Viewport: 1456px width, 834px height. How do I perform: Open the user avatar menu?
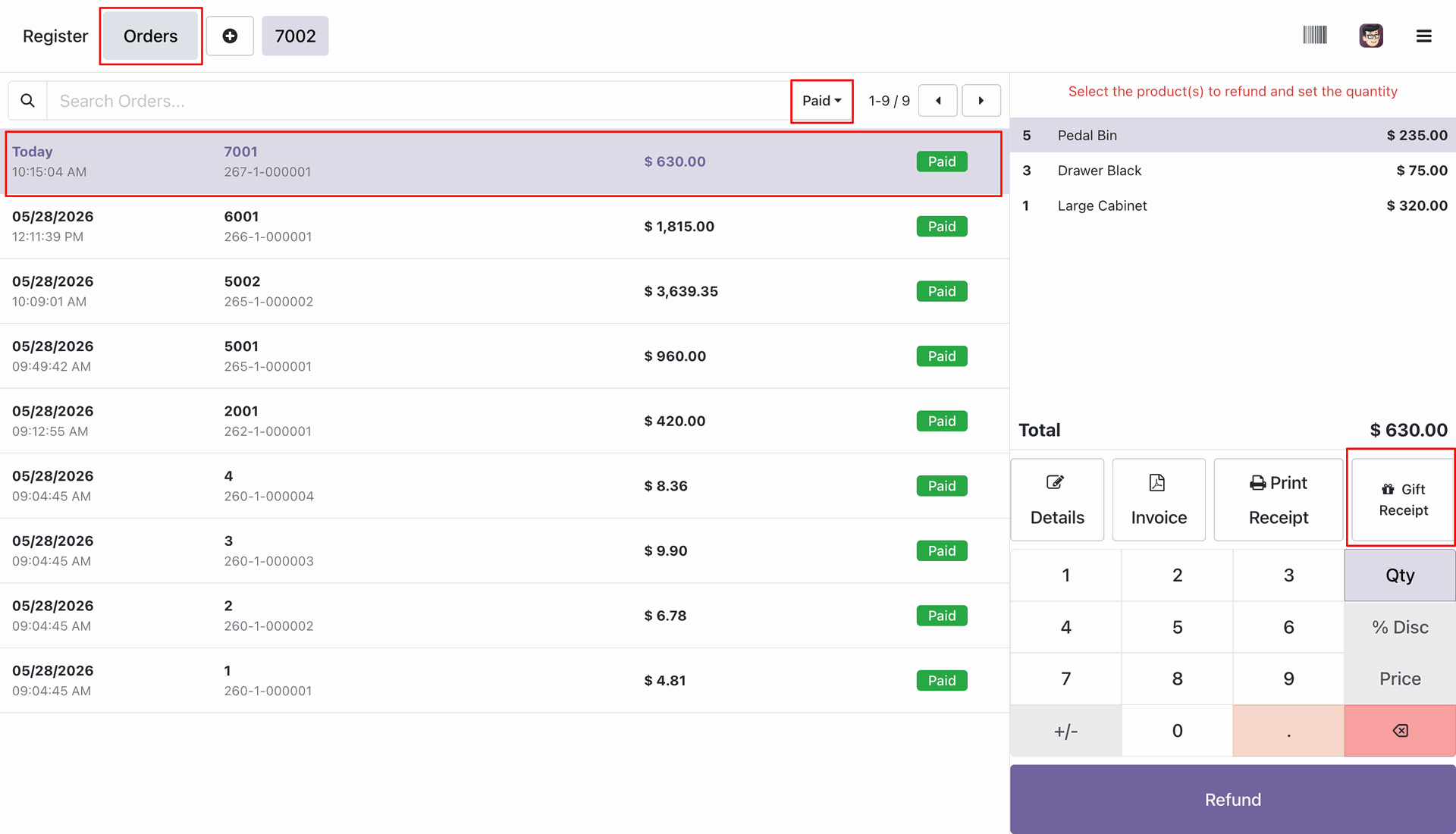1371,36
